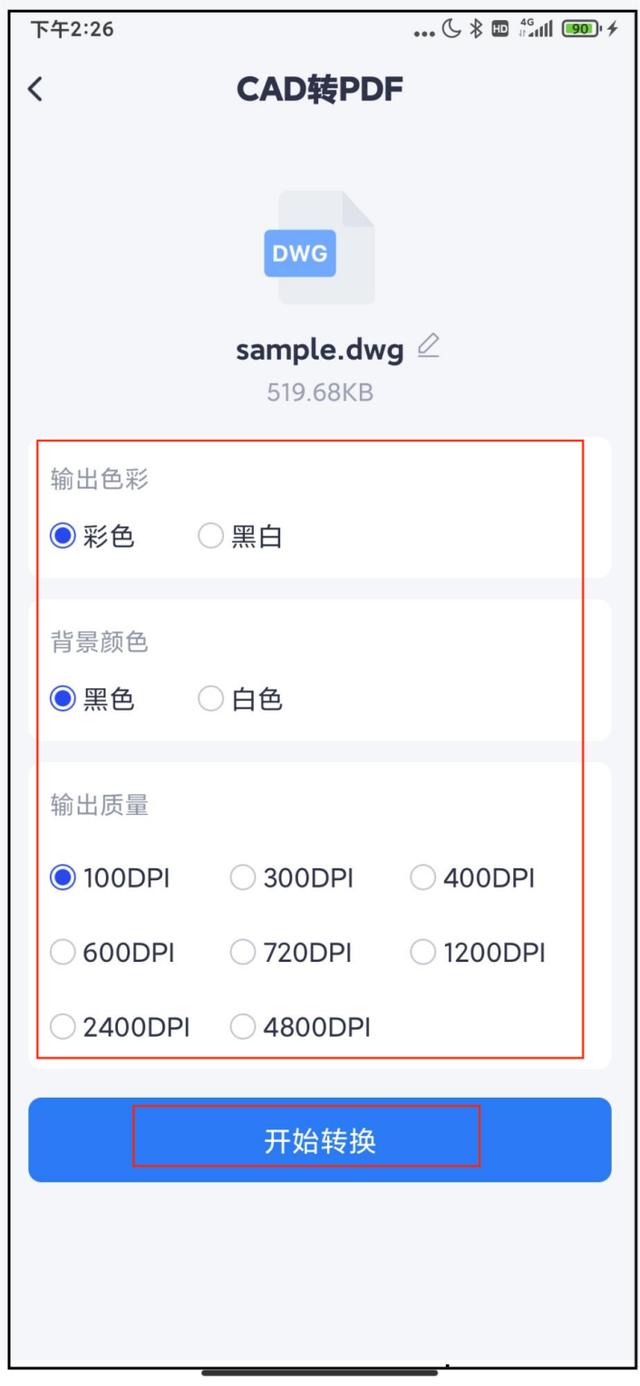Image resolution: width=640 pixels, height=1386 pixels.
Task: Tap the file size label 519.68KB
Action: (318, 392)
